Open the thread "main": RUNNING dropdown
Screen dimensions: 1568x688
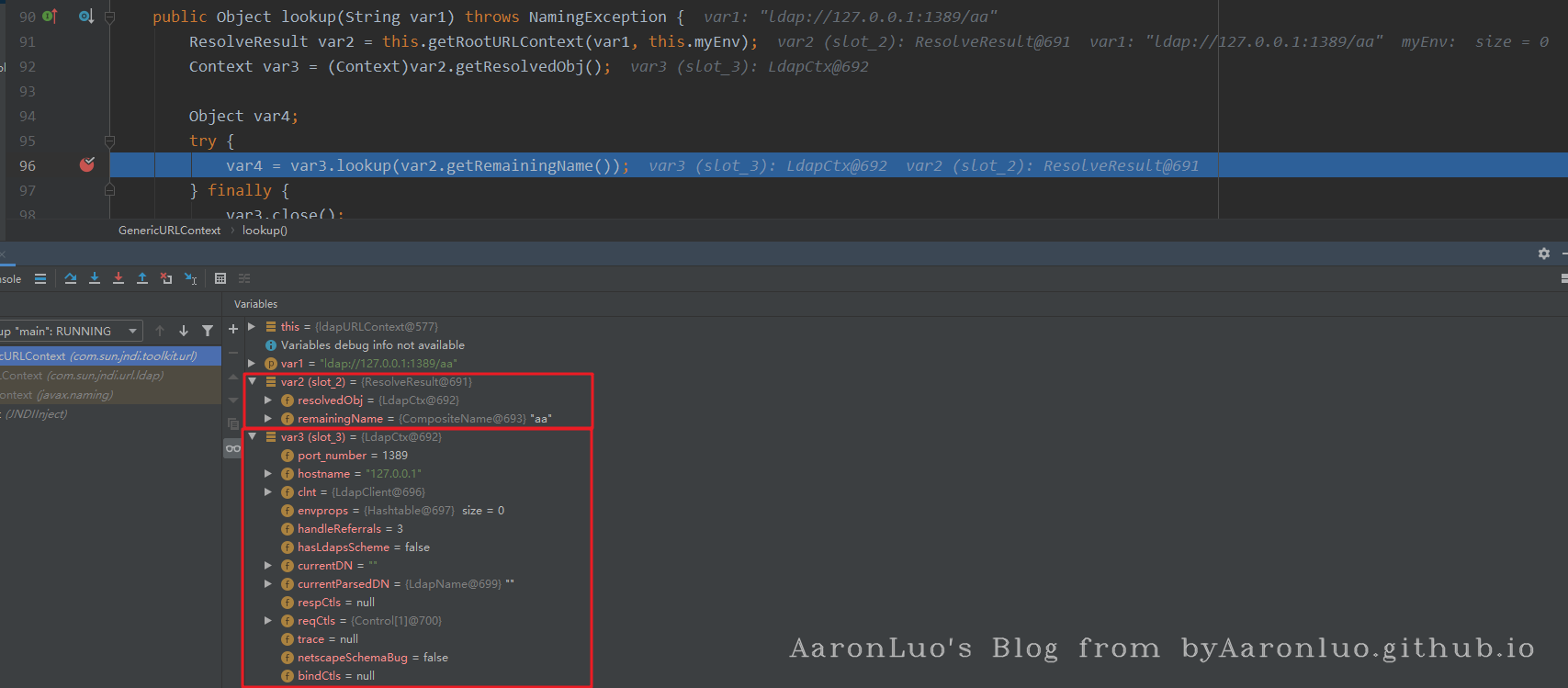coord(133,331)
